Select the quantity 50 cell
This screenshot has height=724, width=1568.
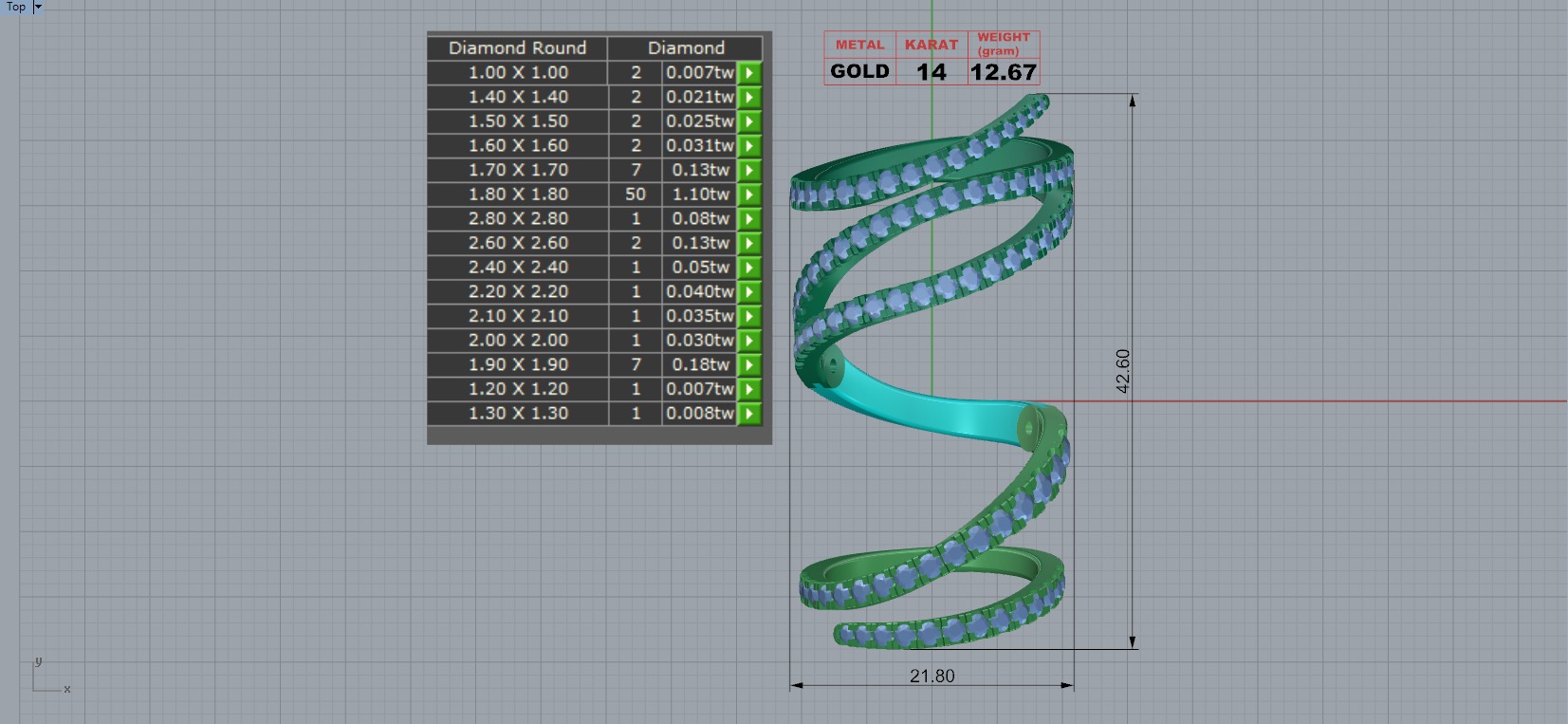636,195
